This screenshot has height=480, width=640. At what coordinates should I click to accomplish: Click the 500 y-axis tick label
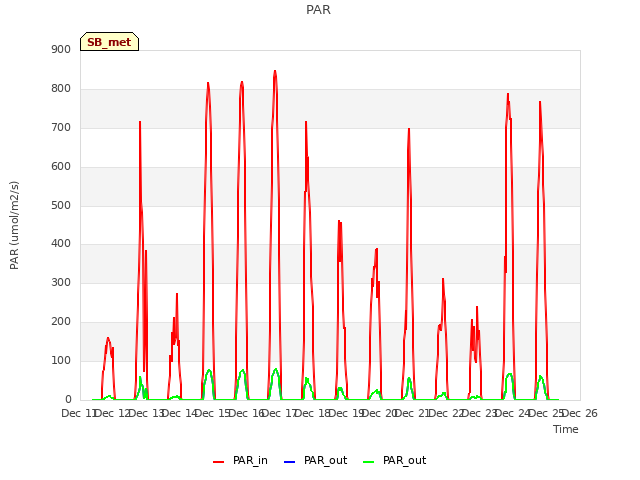pyautogui.click(x=61, y=205)
